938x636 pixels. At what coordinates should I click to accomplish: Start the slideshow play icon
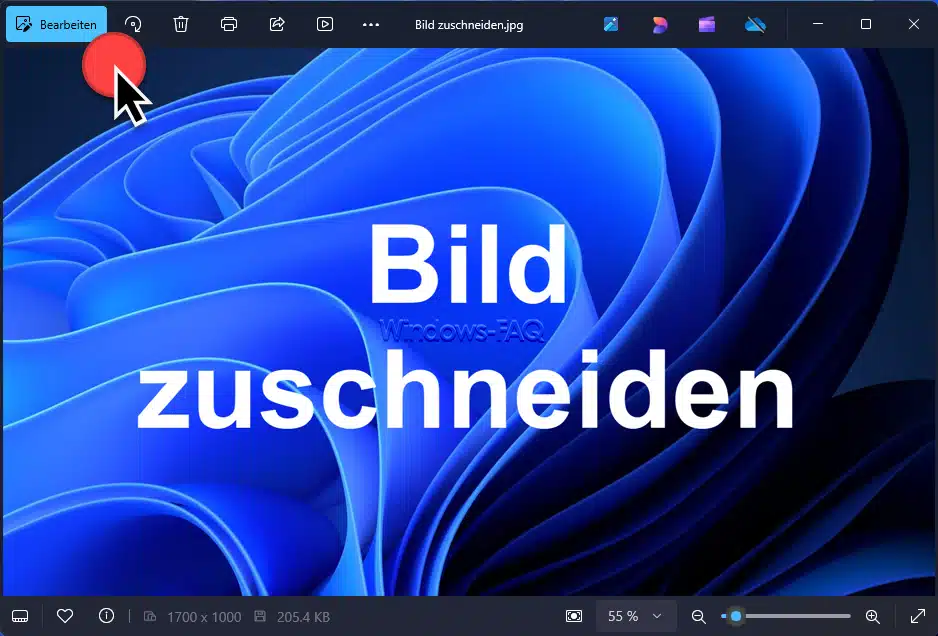(x=324, y=25)
